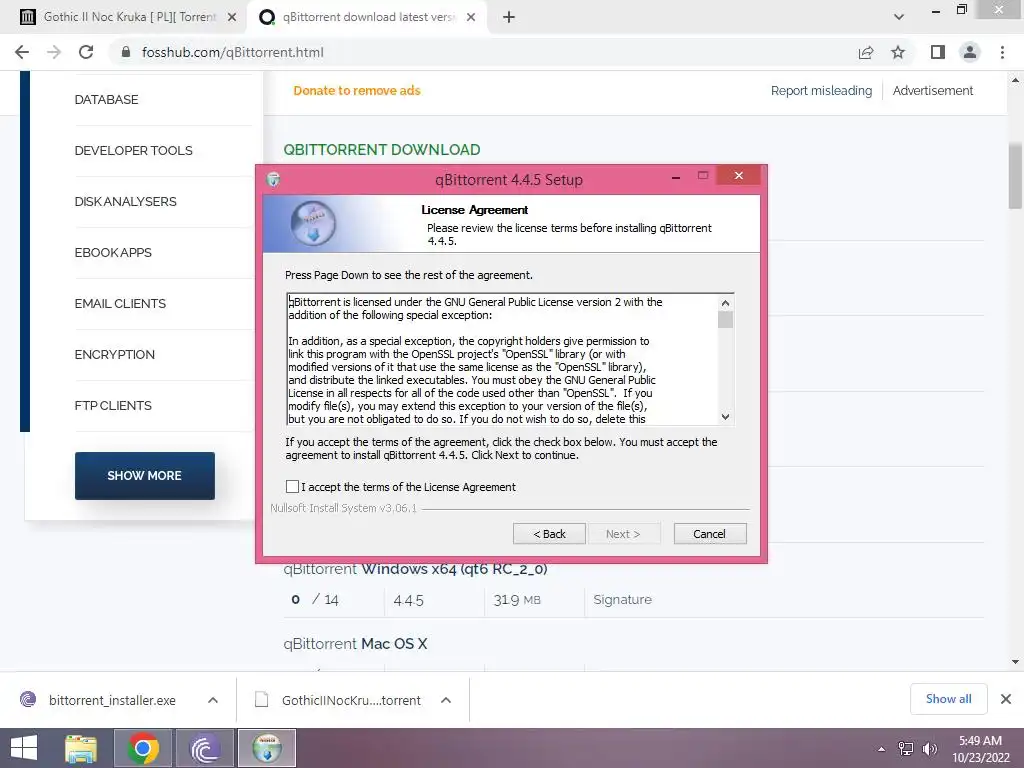Click the Donate to remove ads link

click(x=357, y=90)
